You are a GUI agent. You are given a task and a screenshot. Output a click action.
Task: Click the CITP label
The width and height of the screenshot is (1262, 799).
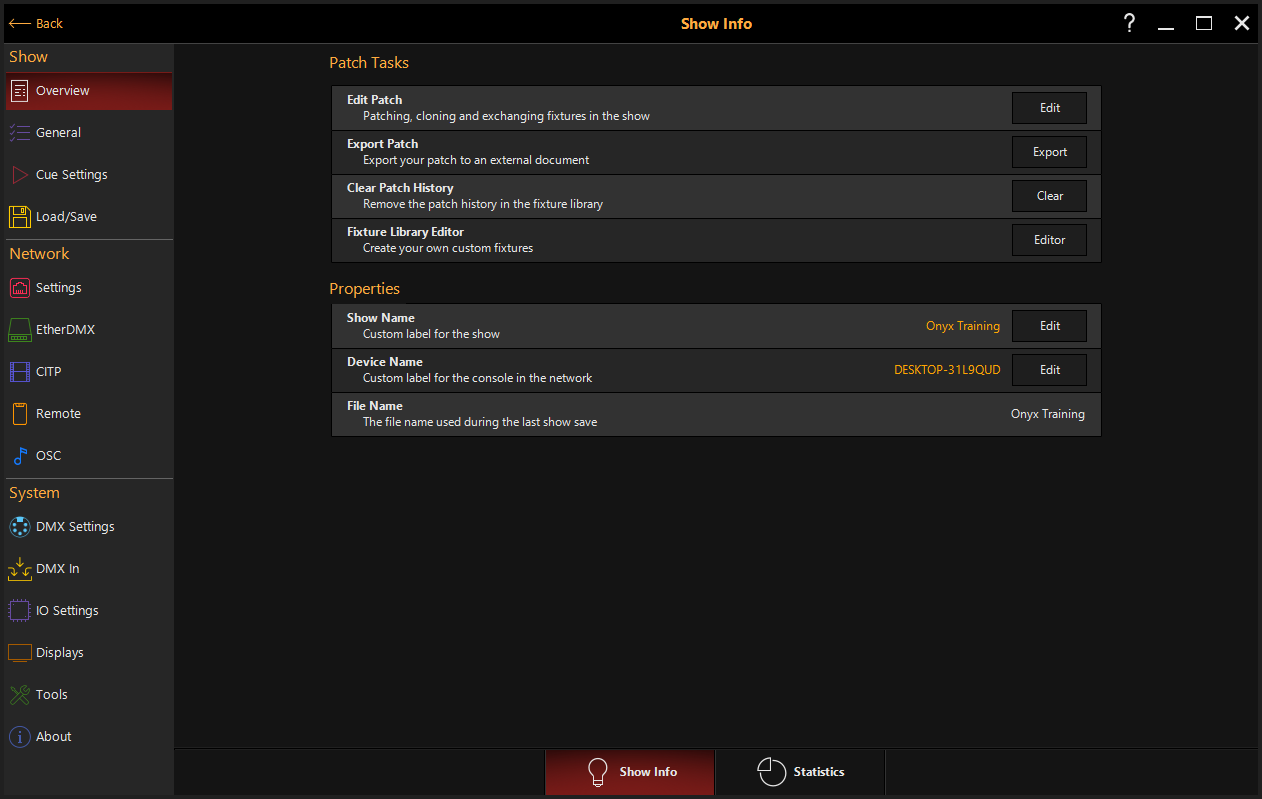[49, 372]
